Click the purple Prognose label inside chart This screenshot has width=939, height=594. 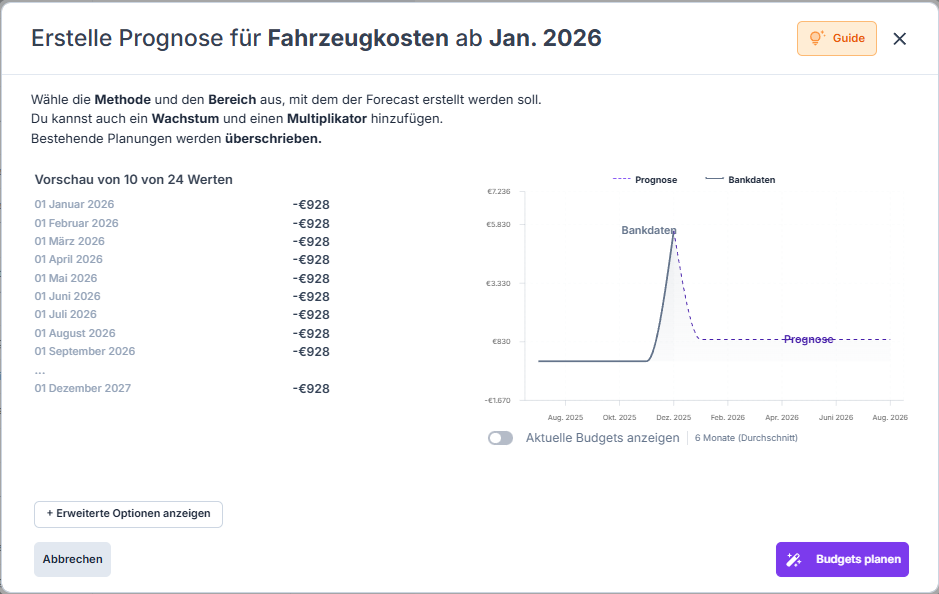click(808, 339)
